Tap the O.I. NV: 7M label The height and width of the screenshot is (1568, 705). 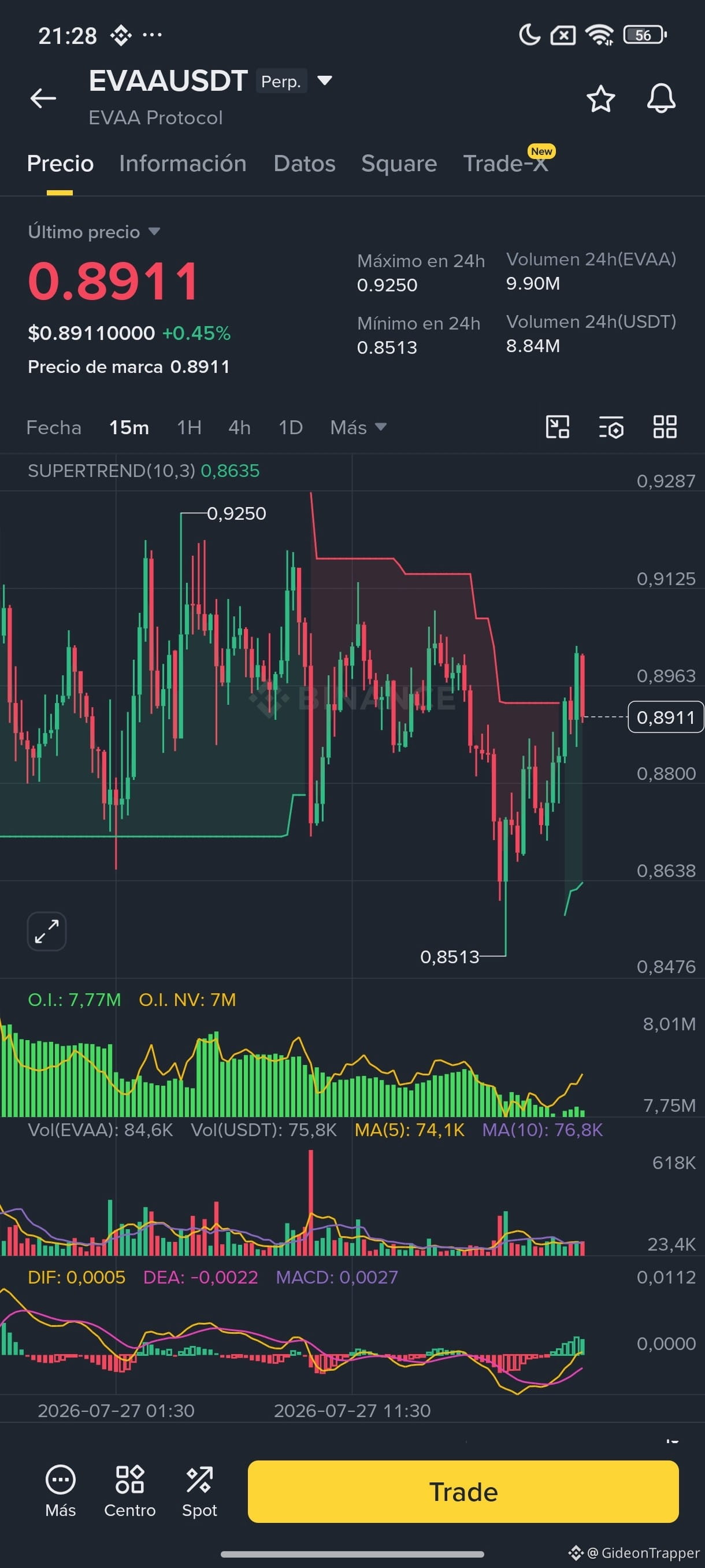pos(187,1000)
